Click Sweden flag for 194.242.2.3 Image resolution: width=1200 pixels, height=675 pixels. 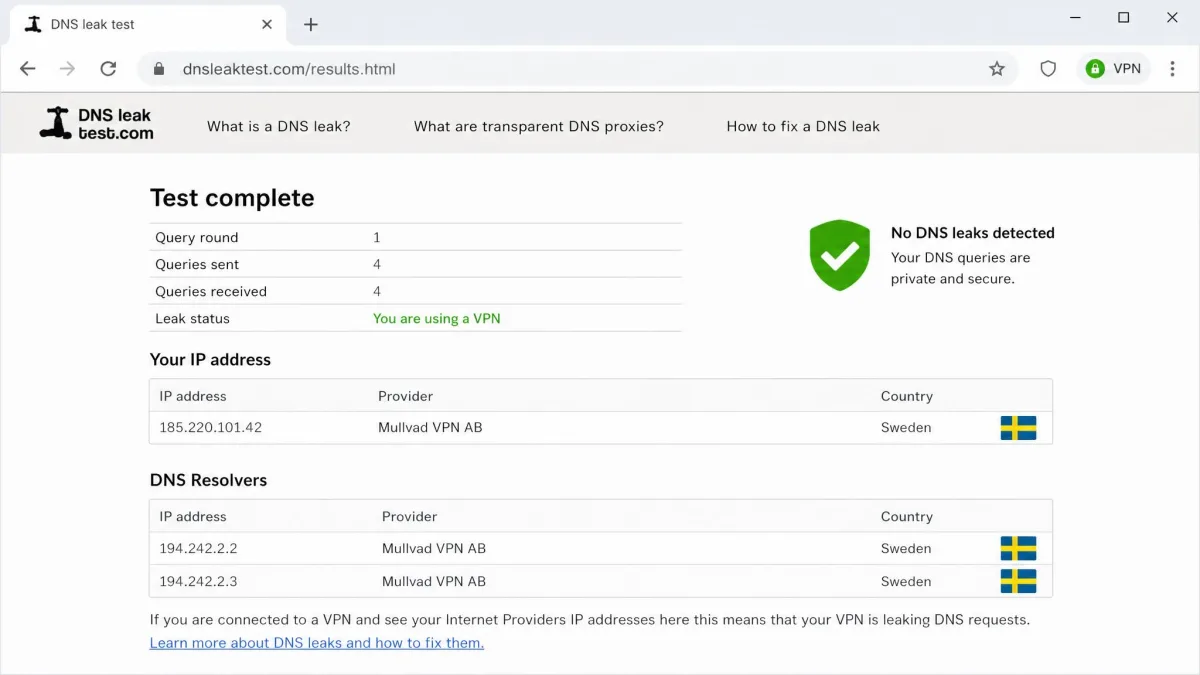point(1018,581)
